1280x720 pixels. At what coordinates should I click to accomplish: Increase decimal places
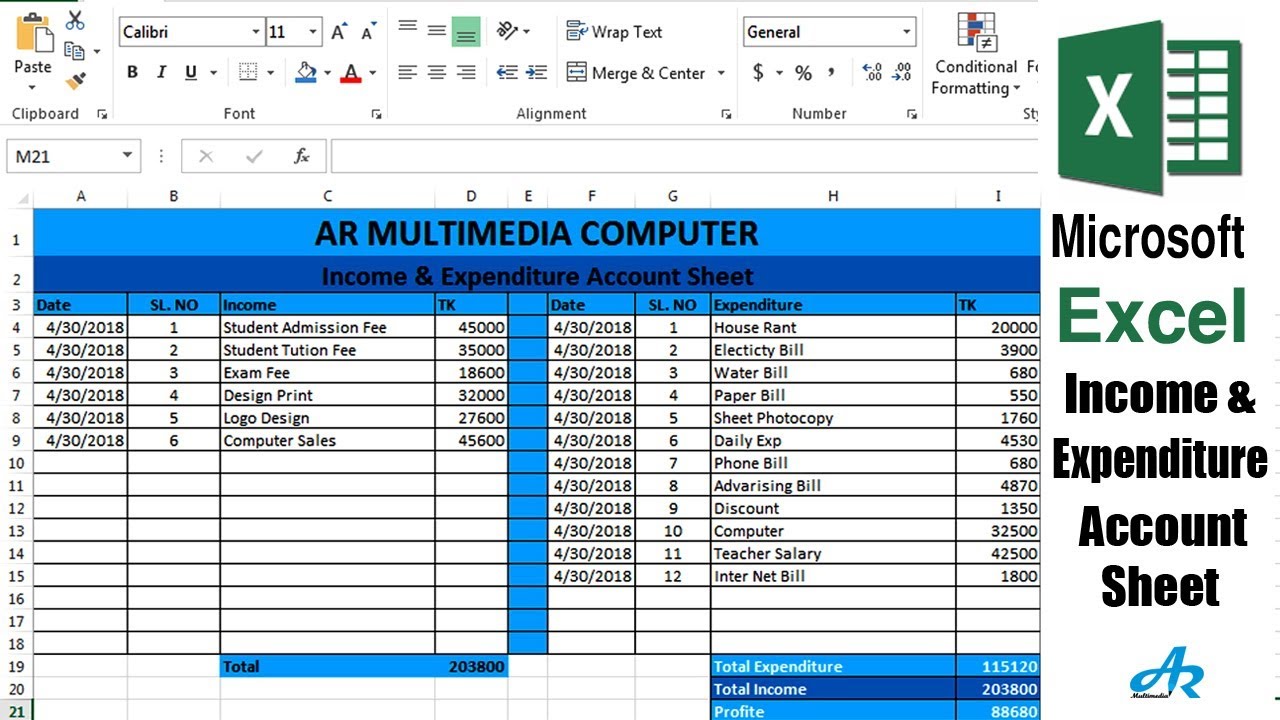[x=872, y=72]
